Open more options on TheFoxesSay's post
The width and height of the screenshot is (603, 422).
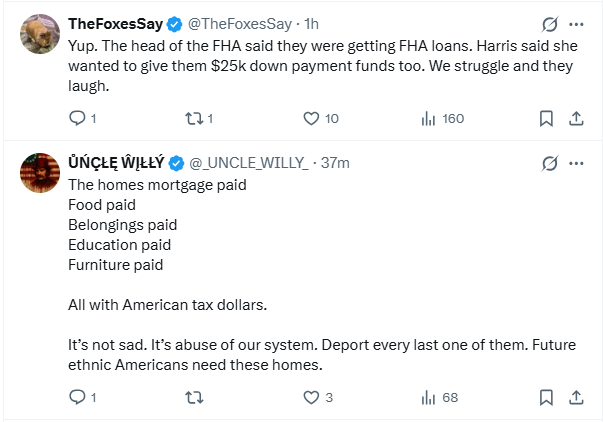[576, 24]
